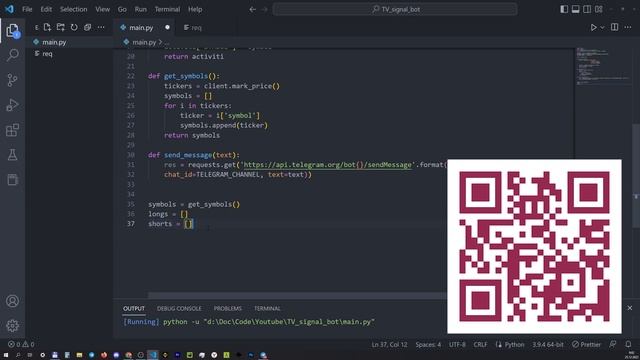Split the editor to the right
640x360 pixels.
pyautogui.click(x=614, y=27)
